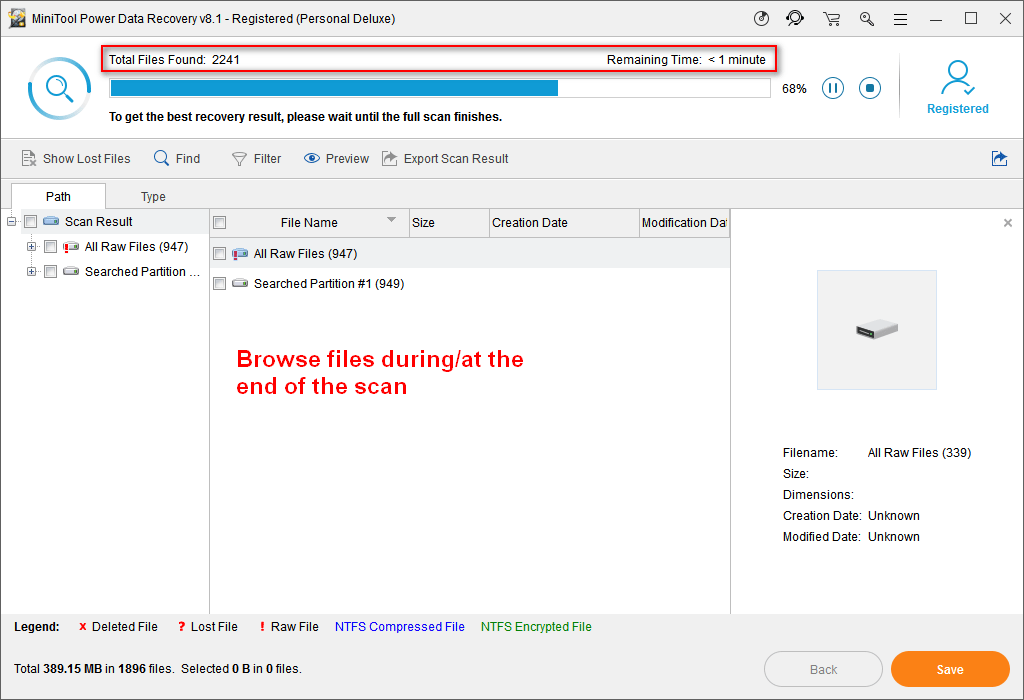Click the drive preview thumbnail

(x=876, y=330)
